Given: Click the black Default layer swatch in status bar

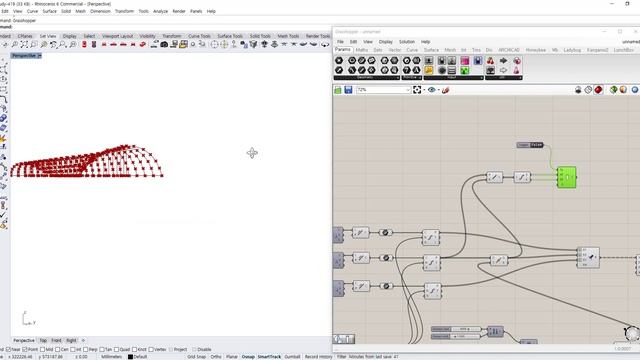Looking at the screenshot, I should click(x=130, y=357).
